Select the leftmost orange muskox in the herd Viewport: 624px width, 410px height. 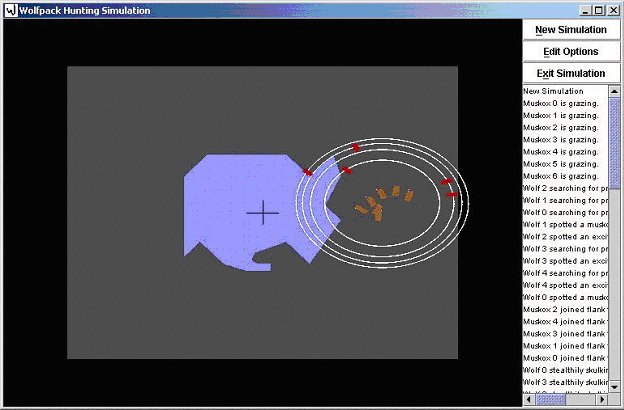[x=362, y=208]
